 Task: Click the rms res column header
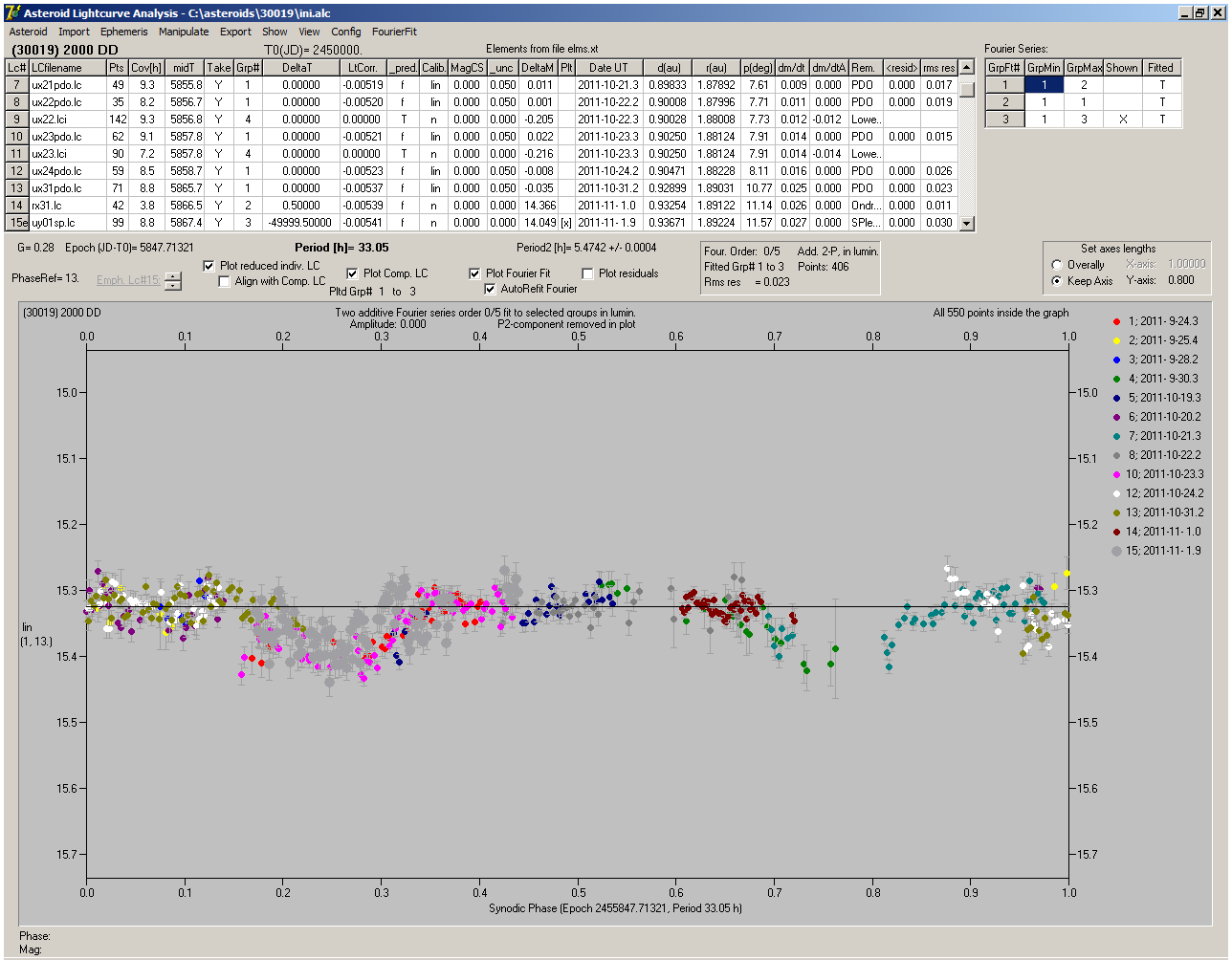tap(938, 68)
